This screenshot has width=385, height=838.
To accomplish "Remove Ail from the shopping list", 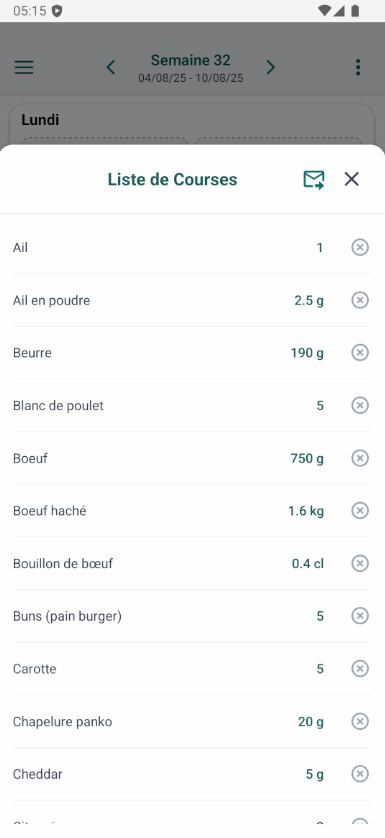I will 360,247.
